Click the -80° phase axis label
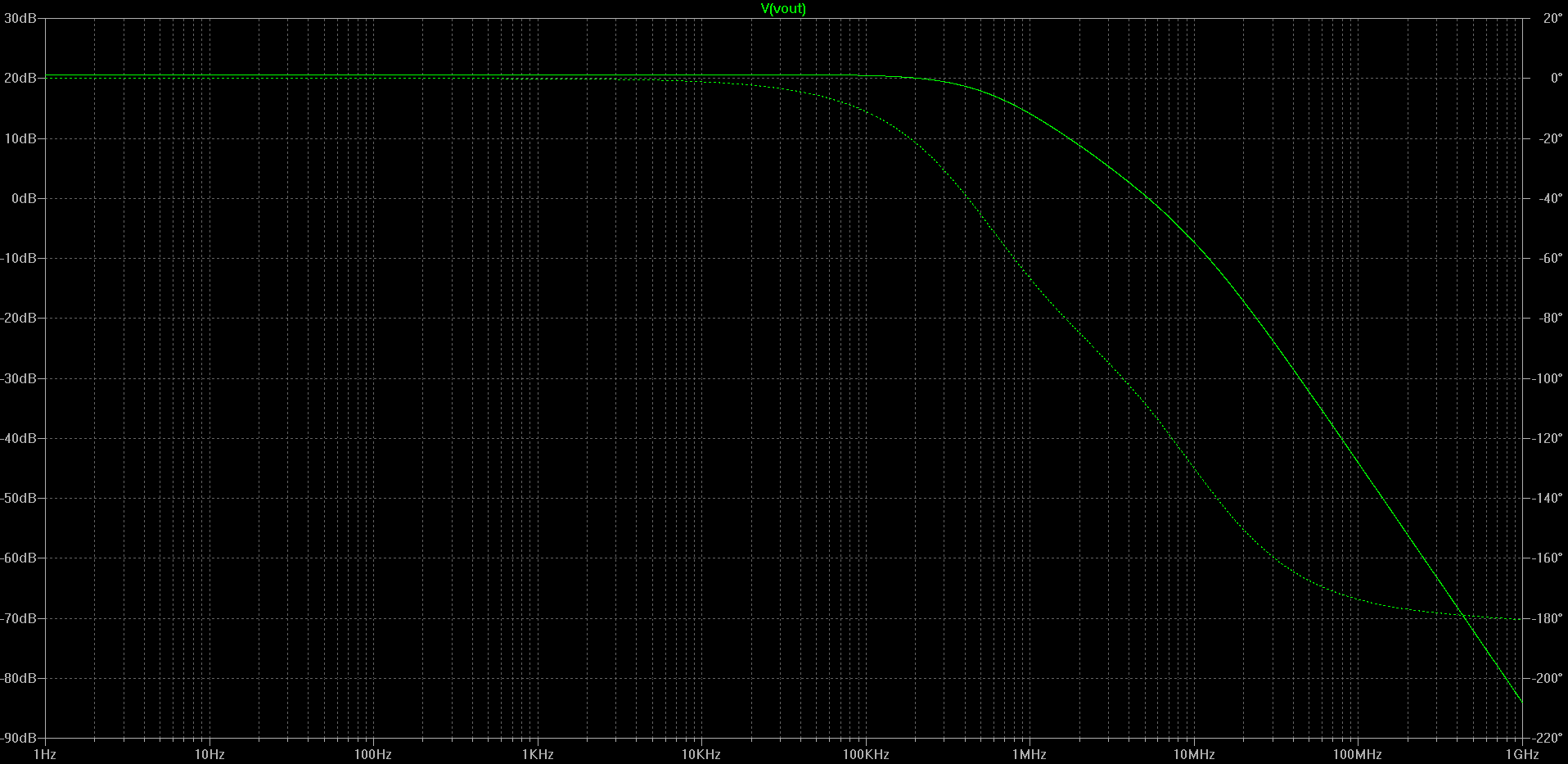Viewport: 1568px width, 764px height. tap(1550, 318)
